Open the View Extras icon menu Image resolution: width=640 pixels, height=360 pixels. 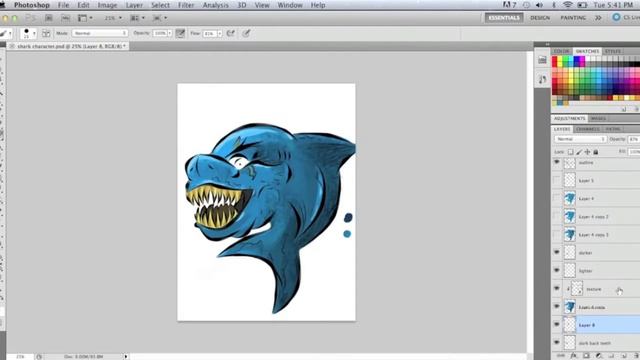(85, 18)
